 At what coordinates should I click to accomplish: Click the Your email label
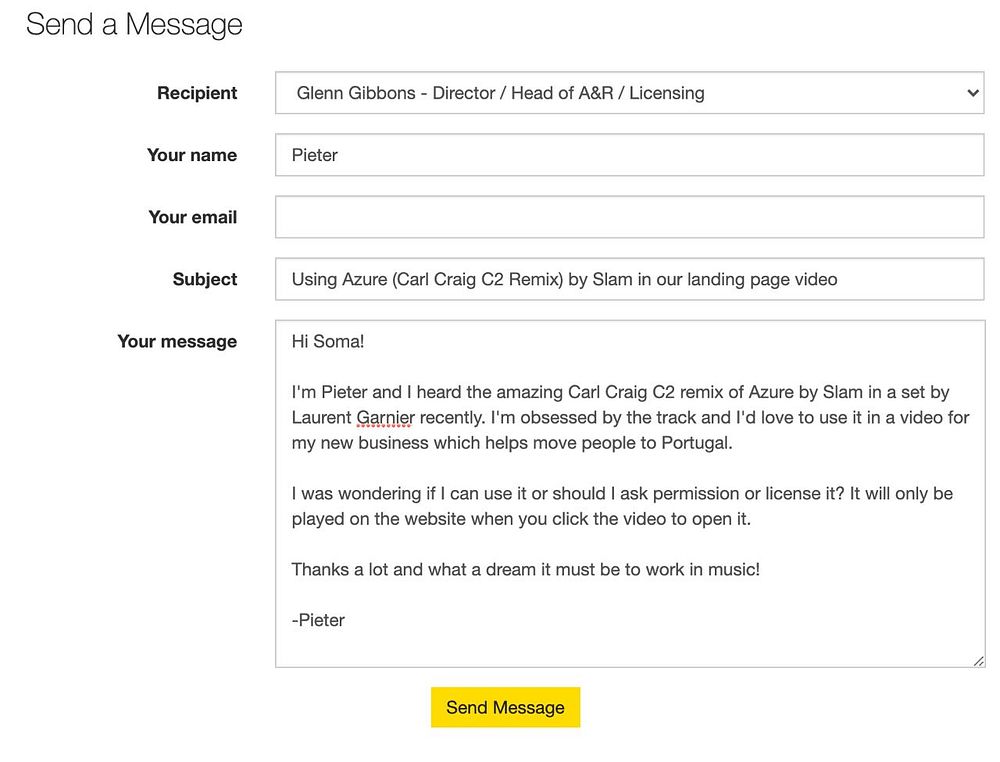(193, 217)
